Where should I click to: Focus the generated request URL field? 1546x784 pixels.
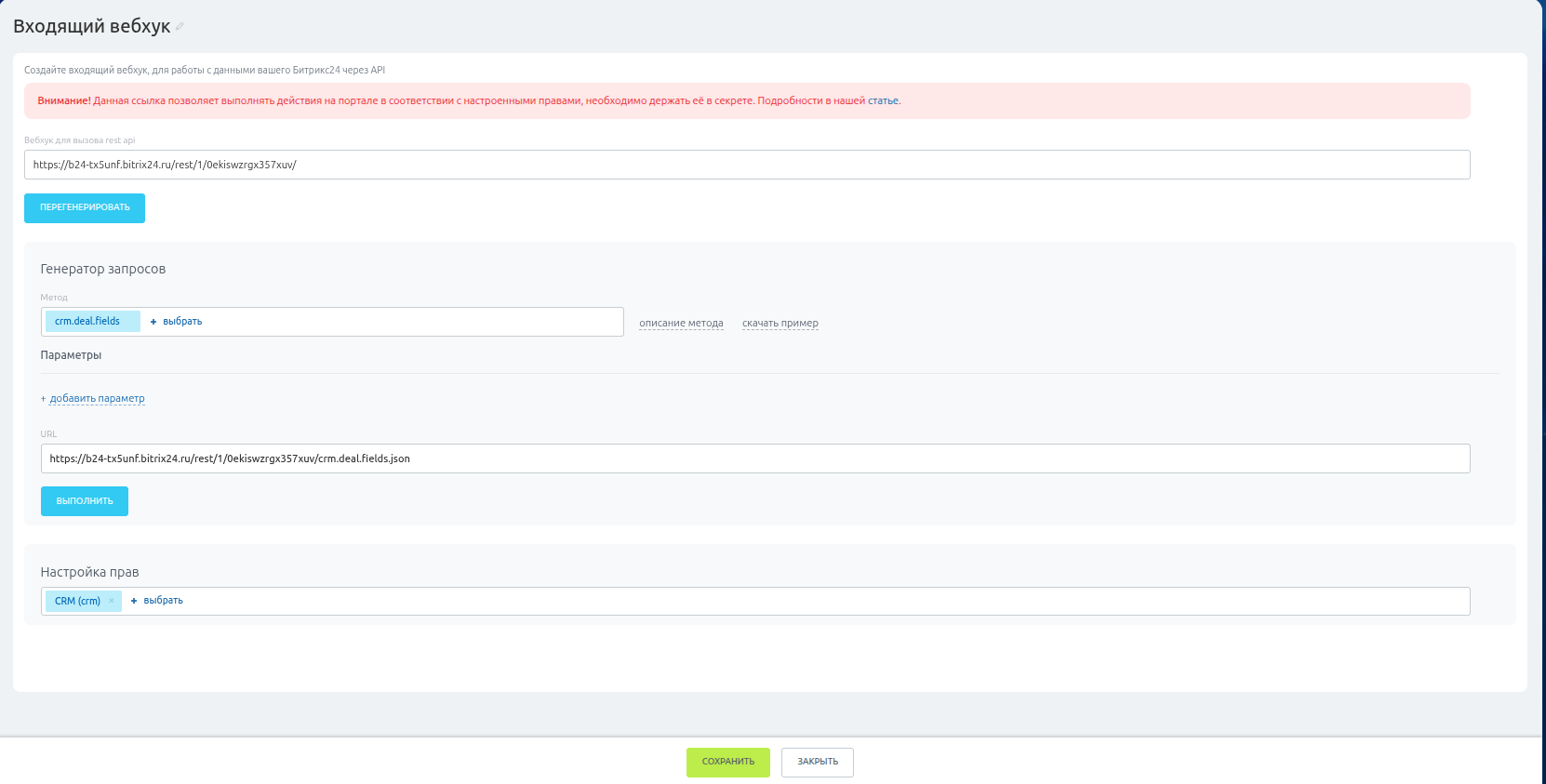coord(744,458)
